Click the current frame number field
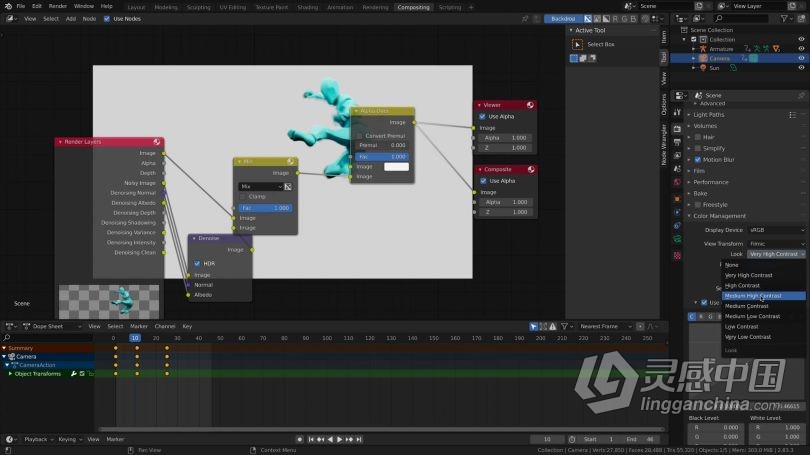Viewport: 810px width, 455px height. coord(547,440)
